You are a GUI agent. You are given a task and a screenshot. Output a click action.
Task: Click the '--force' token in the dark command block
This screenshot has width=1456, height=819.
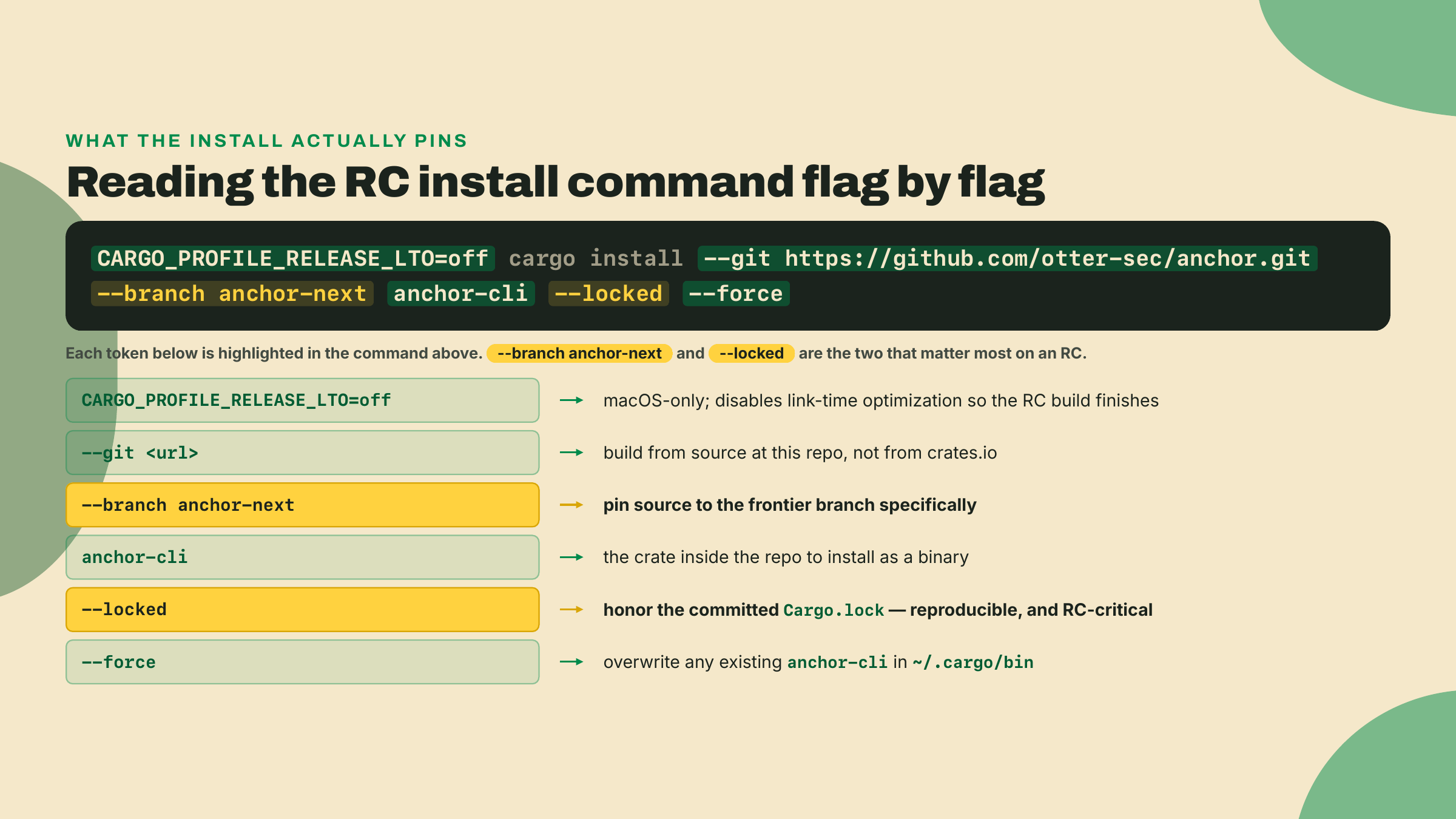coord(736,294)
